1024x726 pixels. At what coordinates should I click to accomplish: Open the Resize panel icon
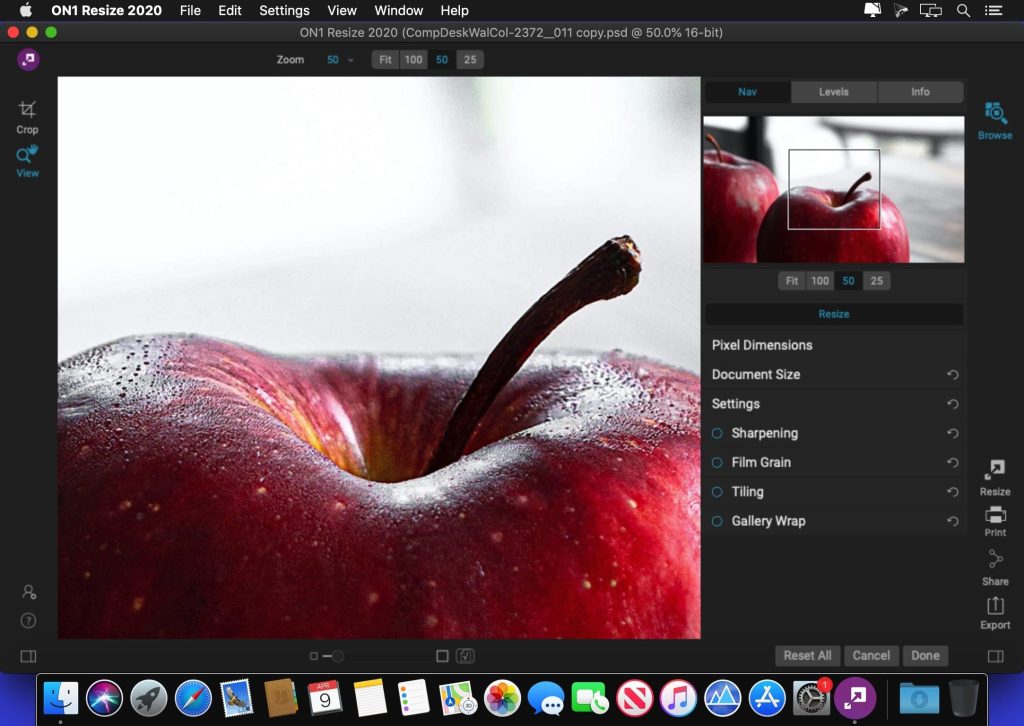(x=994, y=475)
